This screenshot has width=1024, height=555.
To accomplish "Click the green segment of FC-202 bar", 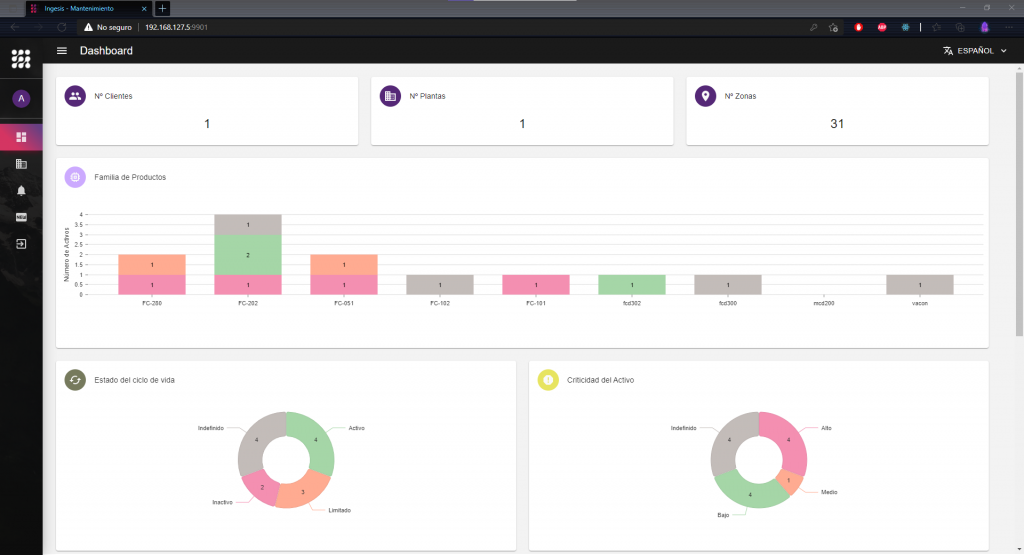I will 248,255.
